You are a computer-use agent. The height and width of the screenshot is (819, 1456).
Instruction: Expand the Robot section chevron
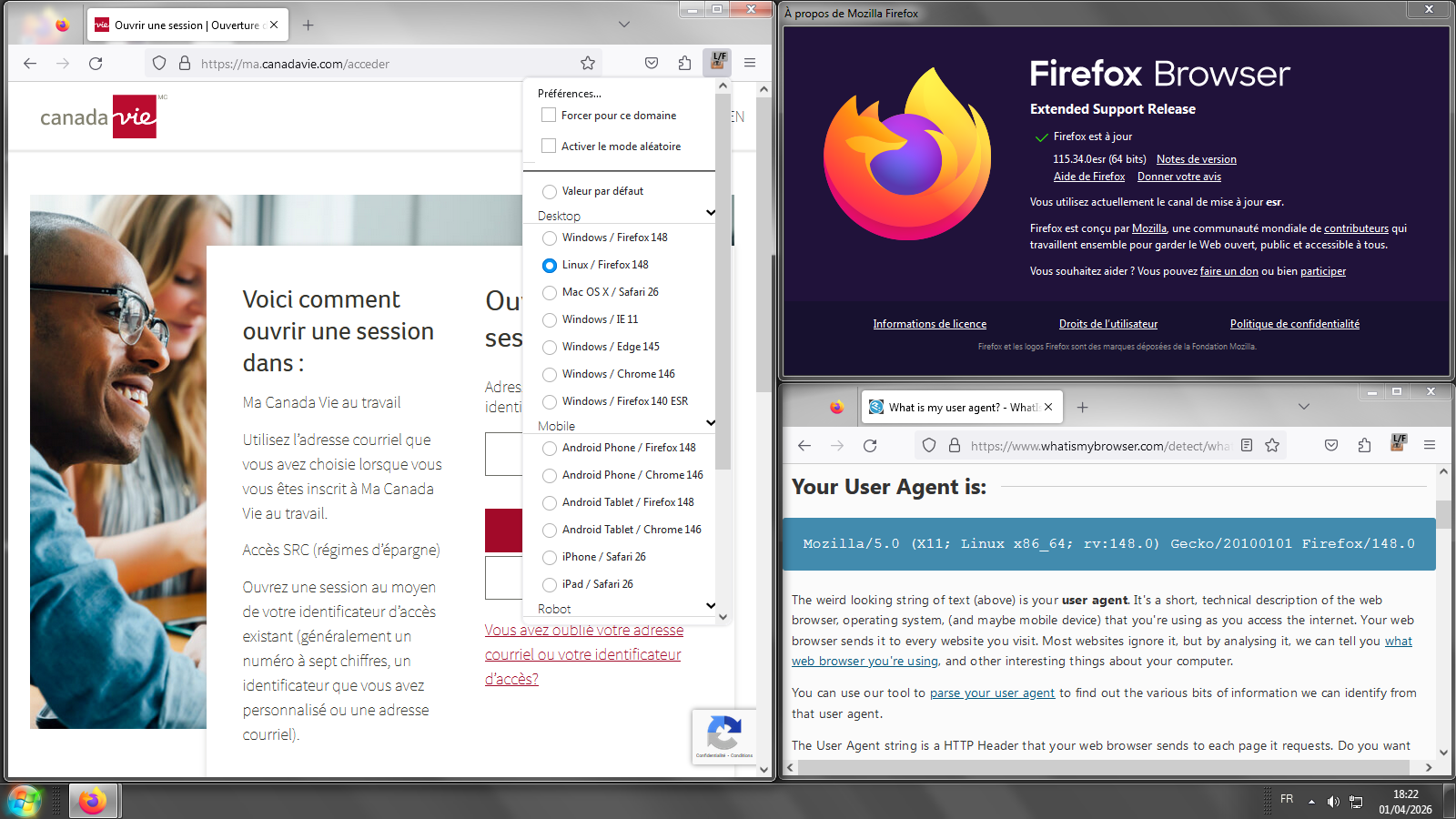tap(711, 606)
